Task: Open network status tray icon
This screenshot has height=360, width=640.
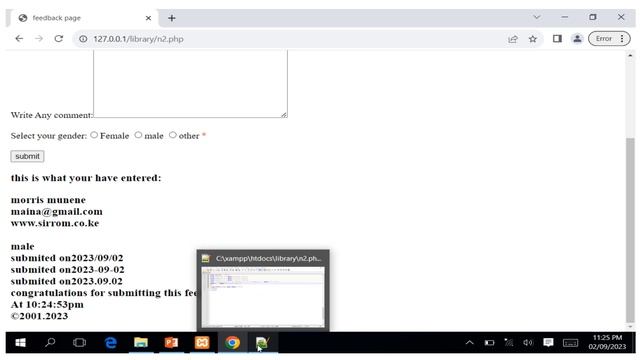Action: coord(509,342)
